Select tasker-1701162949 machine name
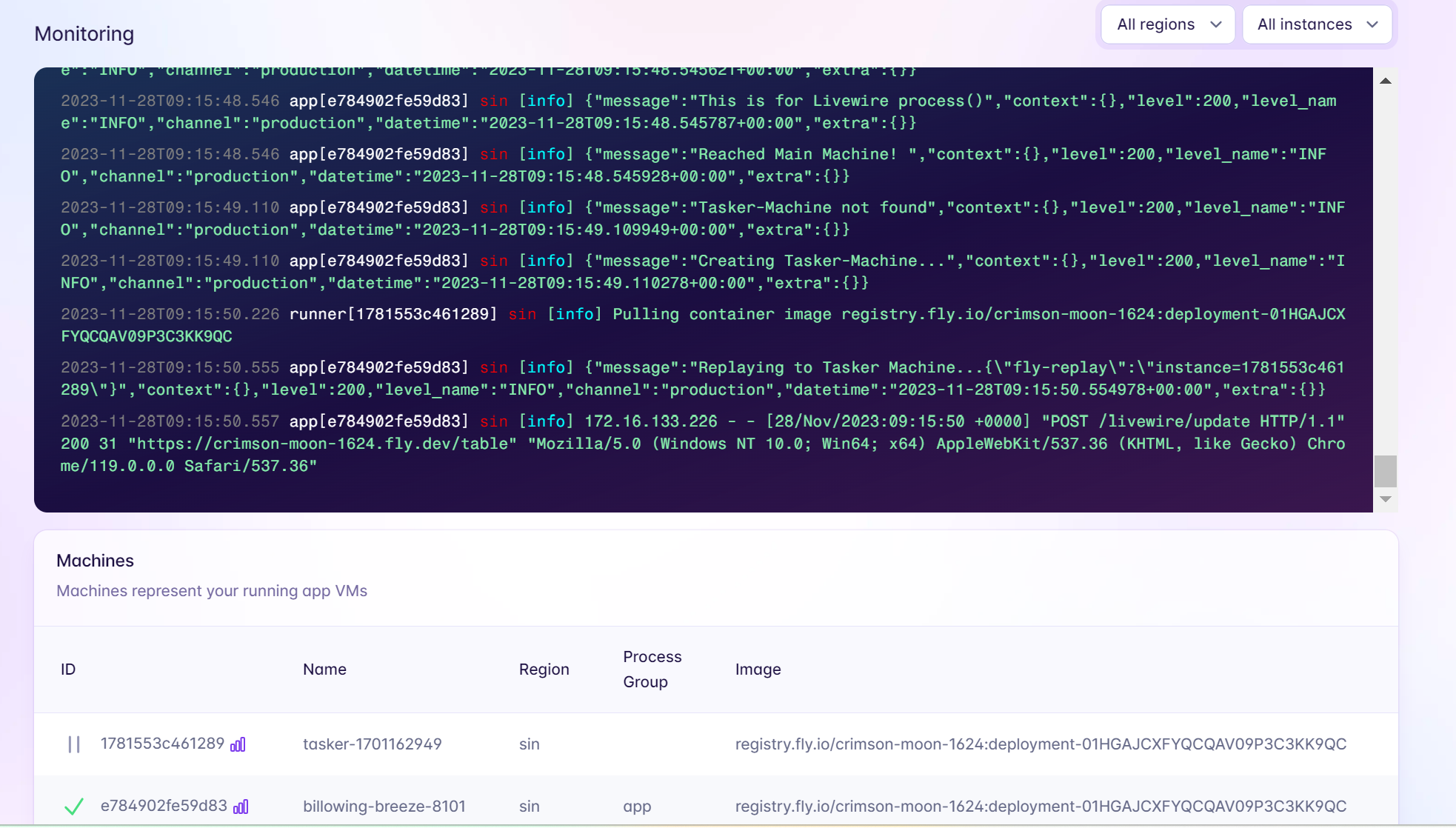Viewport: 1456px width, 828px height. pyautogui.click(x=372, y=744)
